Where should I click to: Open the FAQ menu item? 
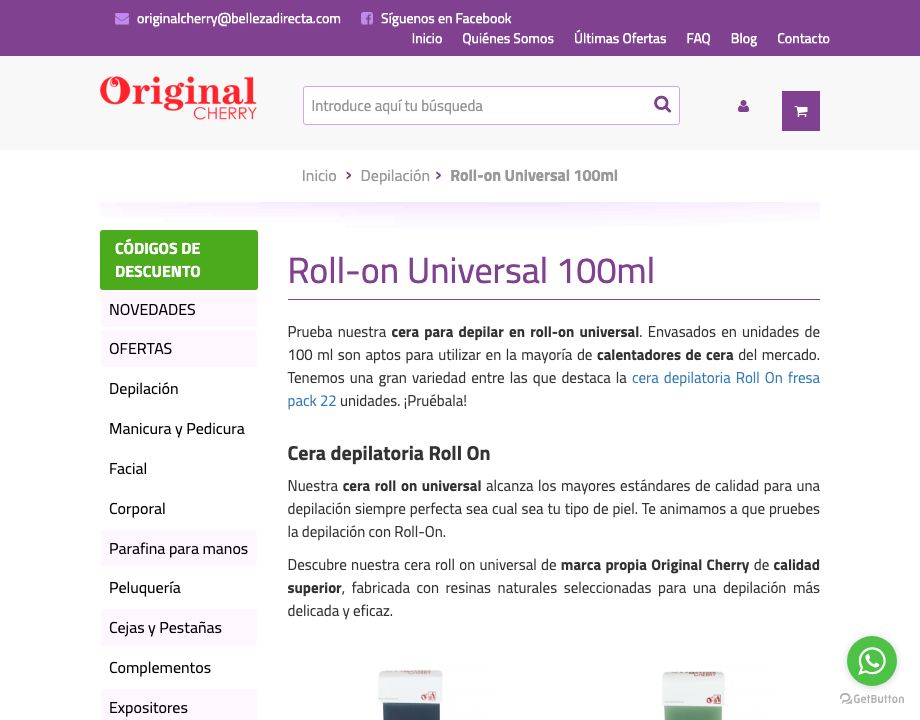698,39
